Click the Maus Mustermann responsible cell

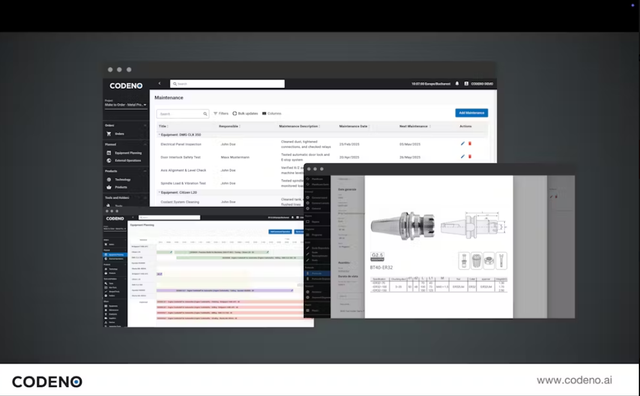click(235, 157)
